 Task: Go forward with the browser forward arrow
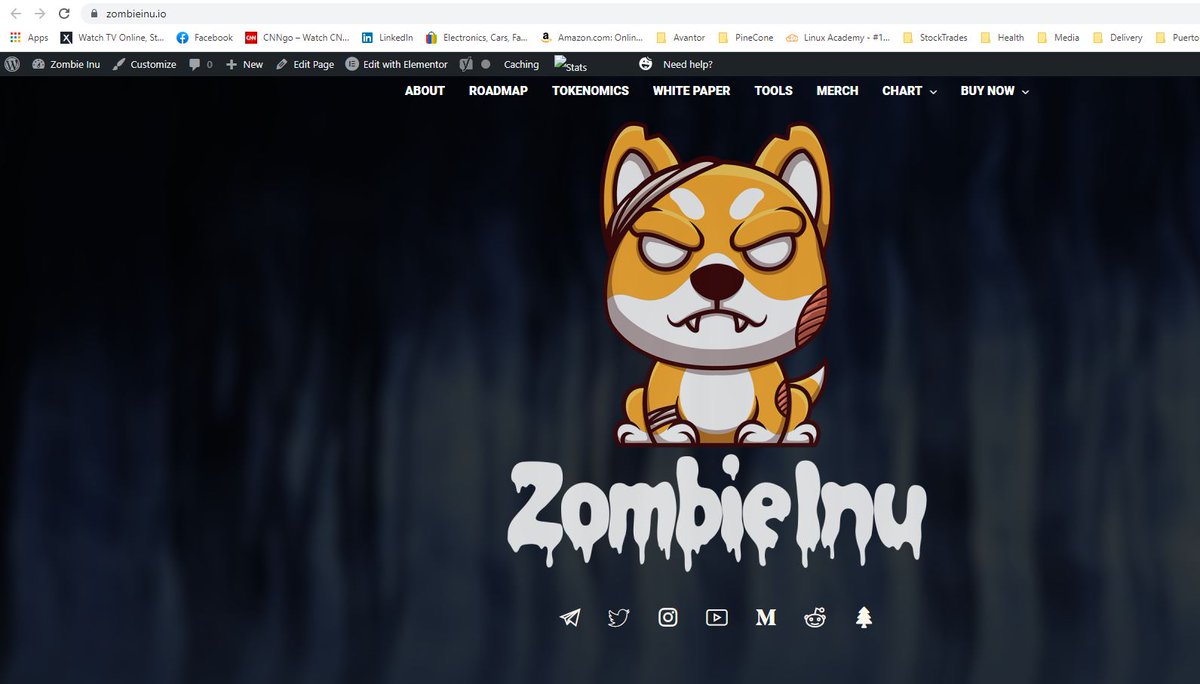coord(39,14)
